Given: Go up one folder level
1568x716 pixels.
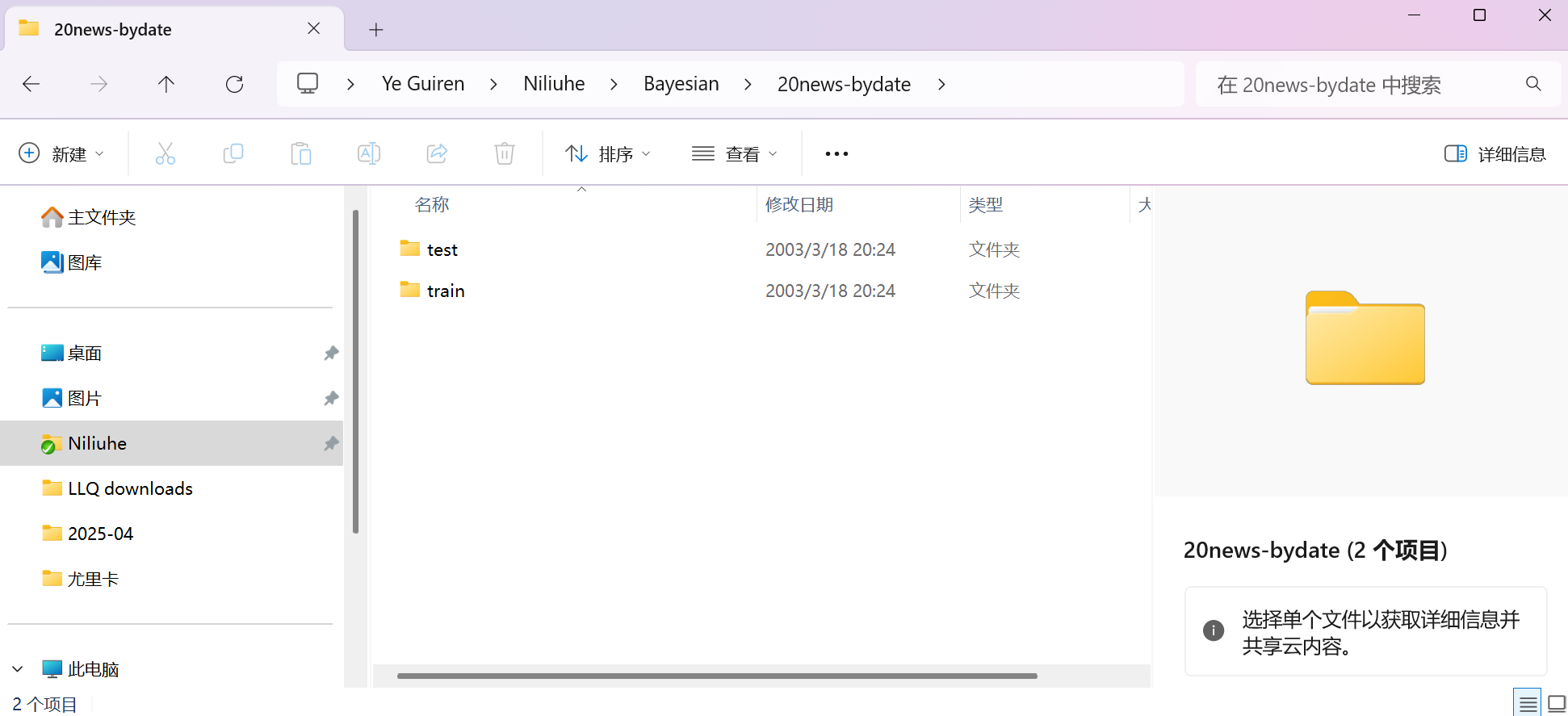Looking at the screenshot, I should (166, 84).
